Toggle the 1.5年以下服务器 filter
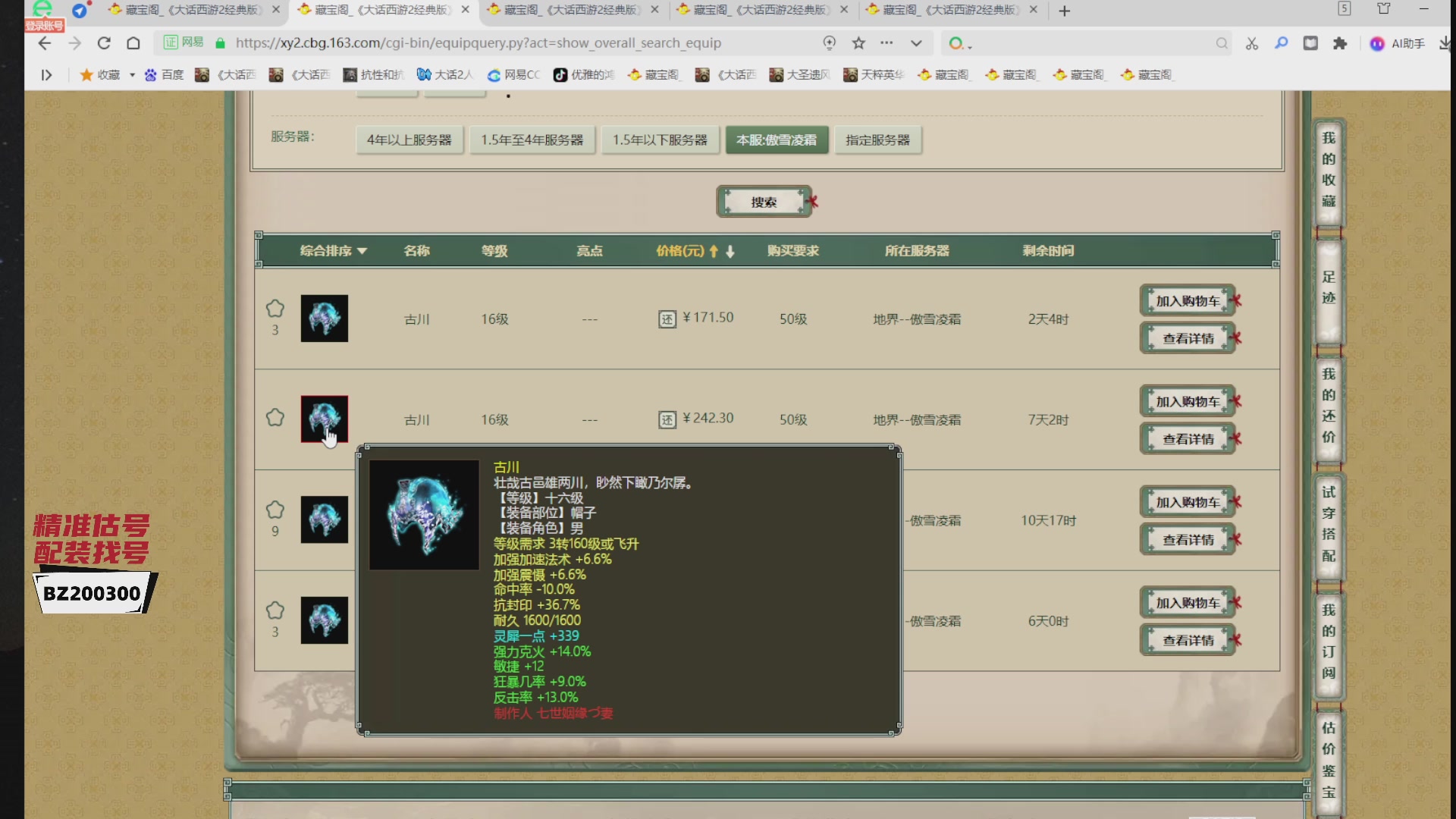The height and width of the screenshot is (819, 1456). (x=660, y=140)
